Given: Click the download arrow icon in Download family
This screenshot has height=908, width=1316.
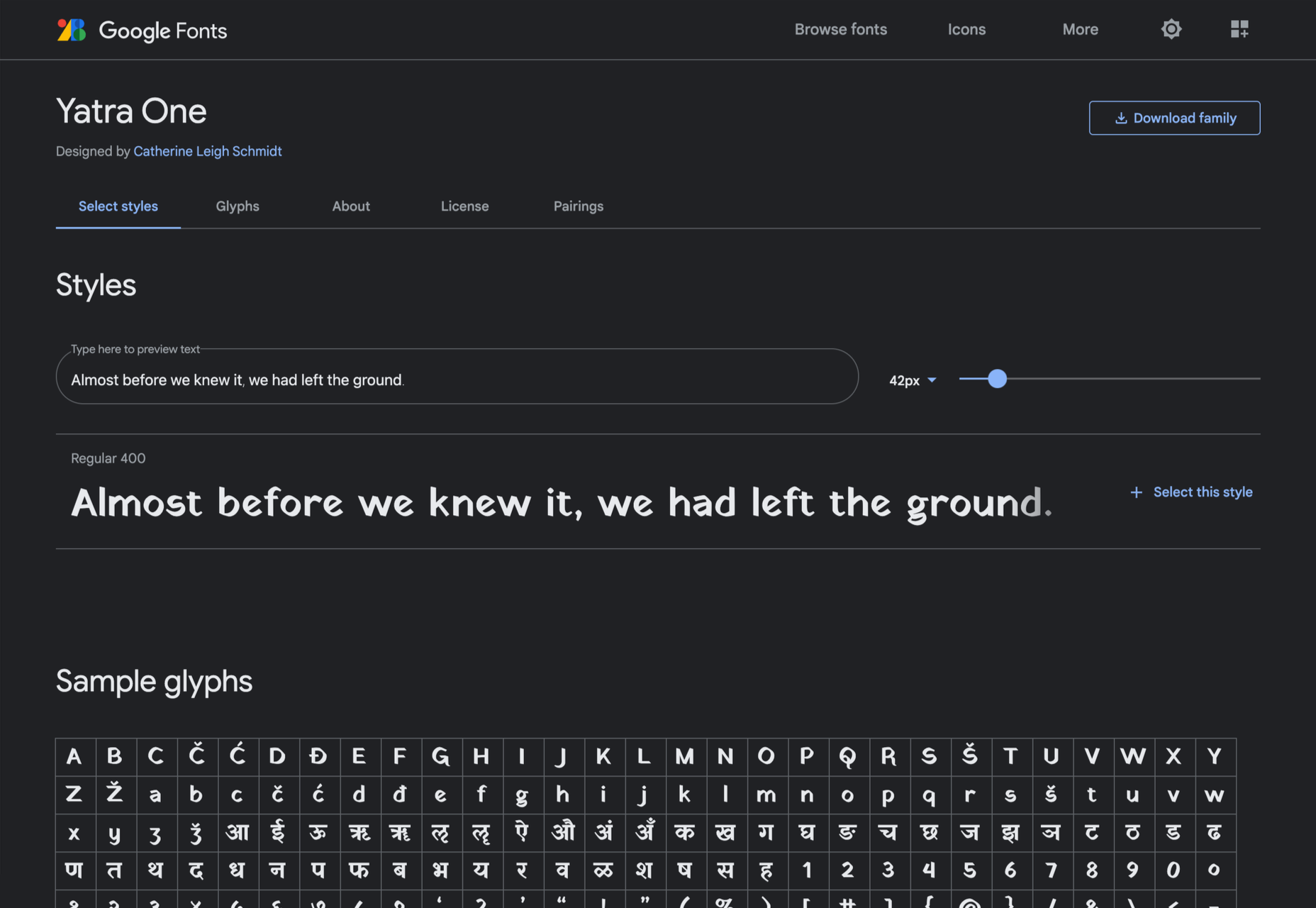Looking at the screenshot, I should [x=1121, y=118].
